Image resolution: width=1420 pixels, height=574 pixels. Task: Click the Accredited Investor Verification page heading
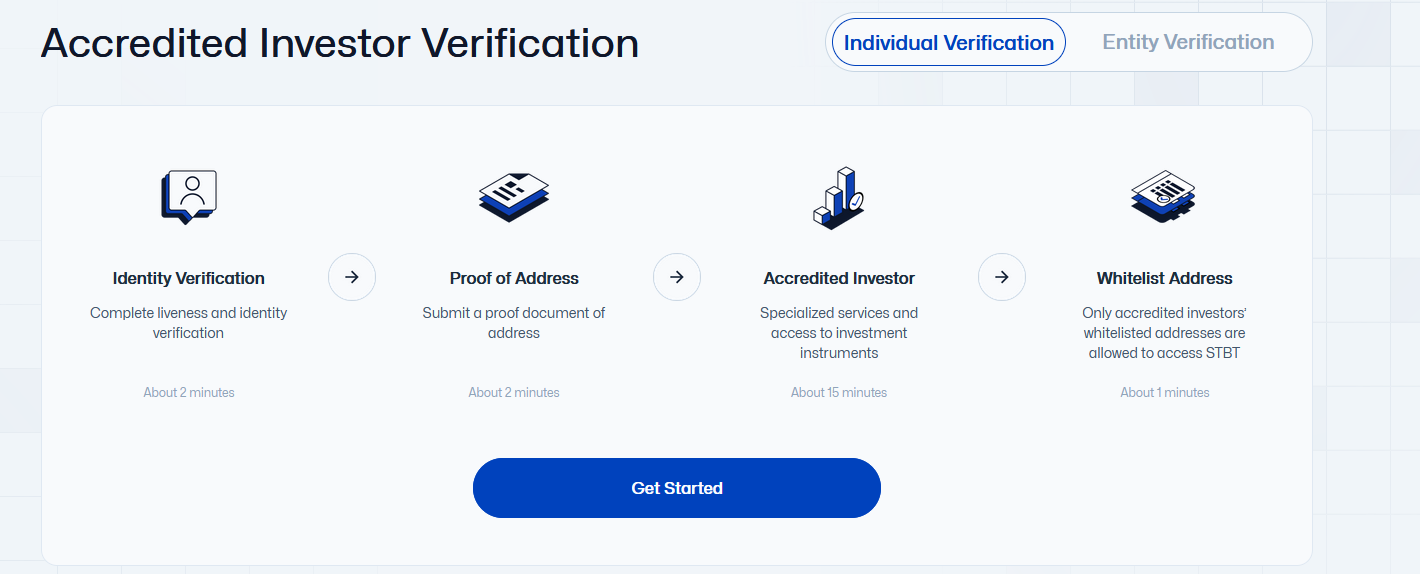click(x=340, y=43)
